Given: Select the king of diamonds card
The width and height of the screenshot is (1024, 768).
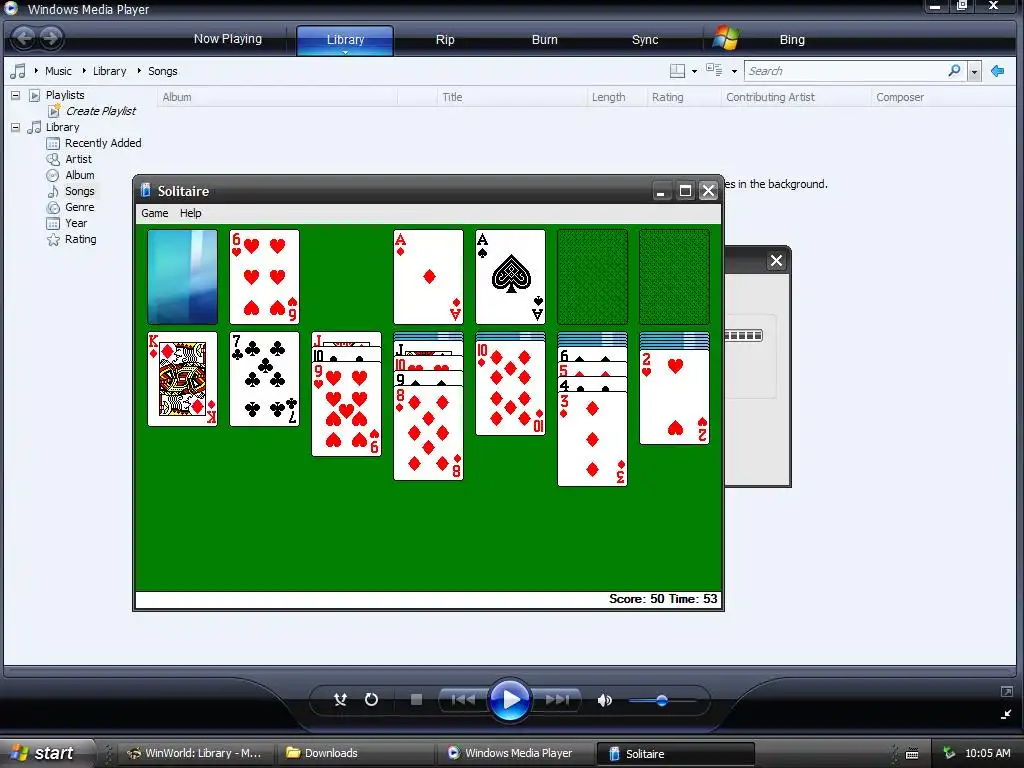Looking at the screenshot, I should pyautogui.click(x=182, y=379).
